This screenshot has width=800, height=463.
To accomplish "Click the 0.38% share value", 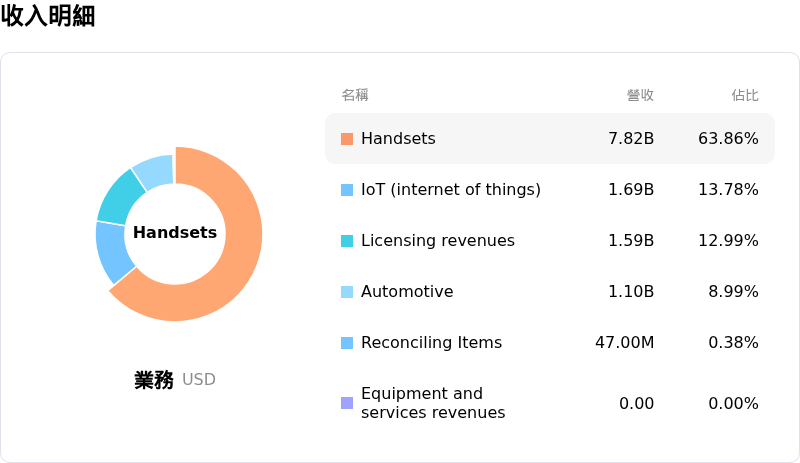I will (x=733, y=343).
